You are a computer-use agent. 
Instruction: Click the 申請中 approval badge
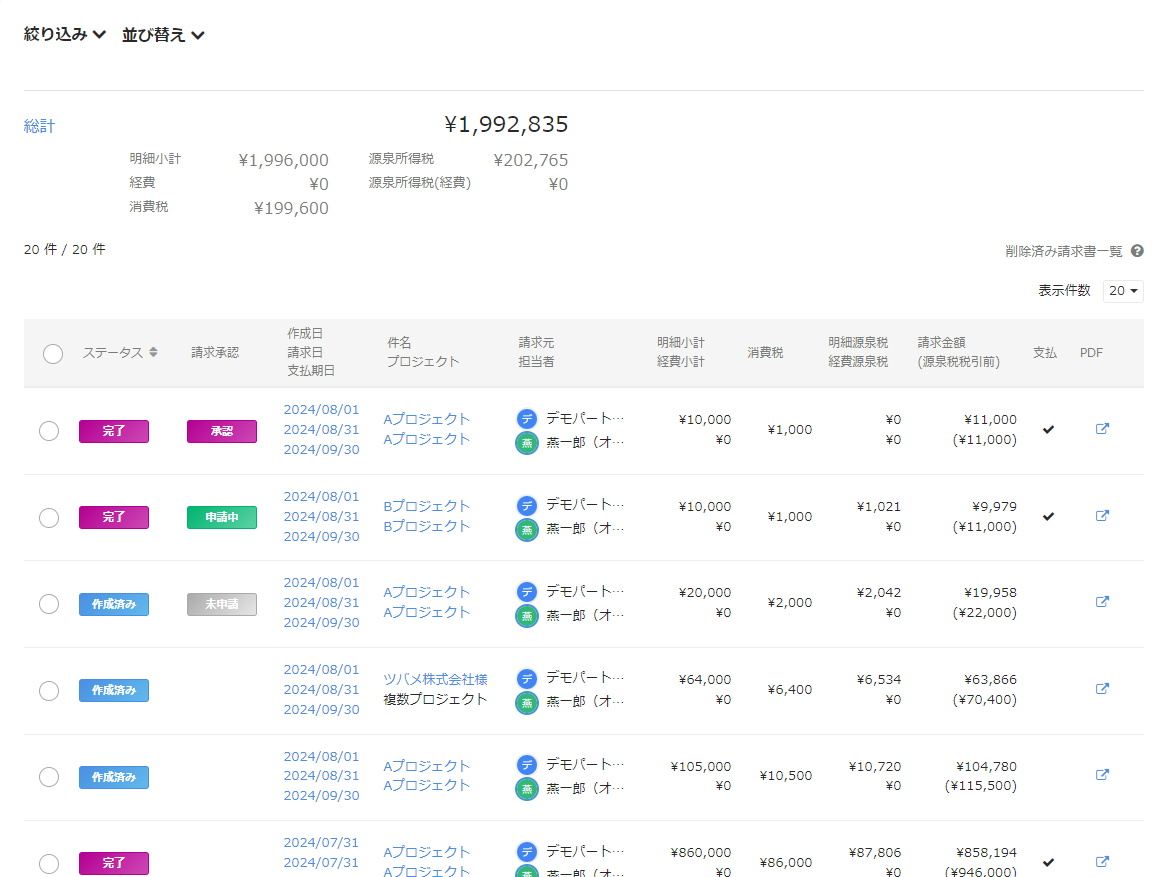coord(221,517)
